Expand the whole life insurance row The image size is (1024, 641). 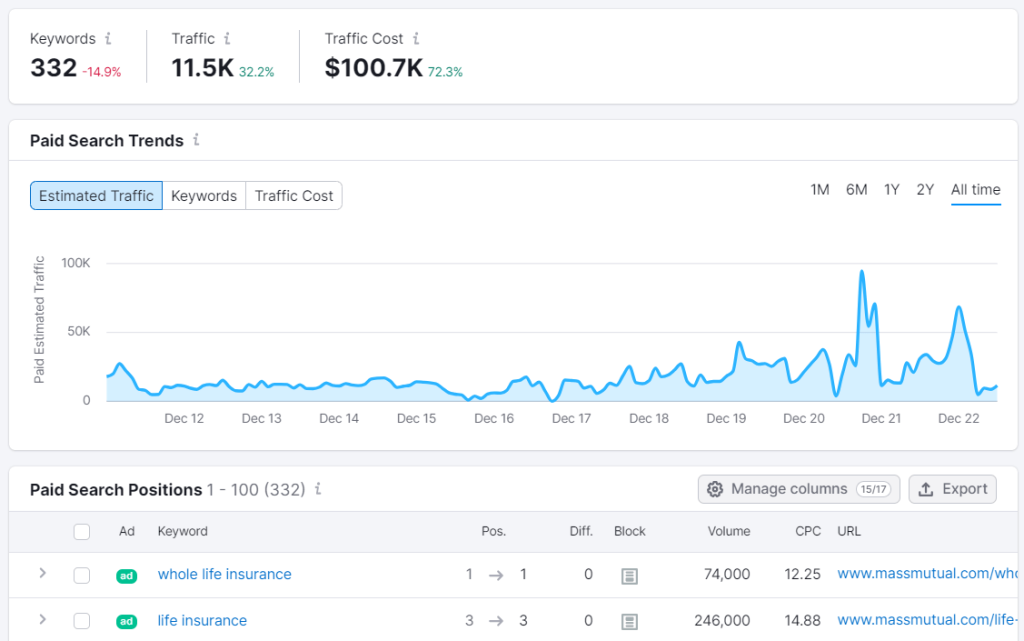pyautogui.click(x=42, y=574)
